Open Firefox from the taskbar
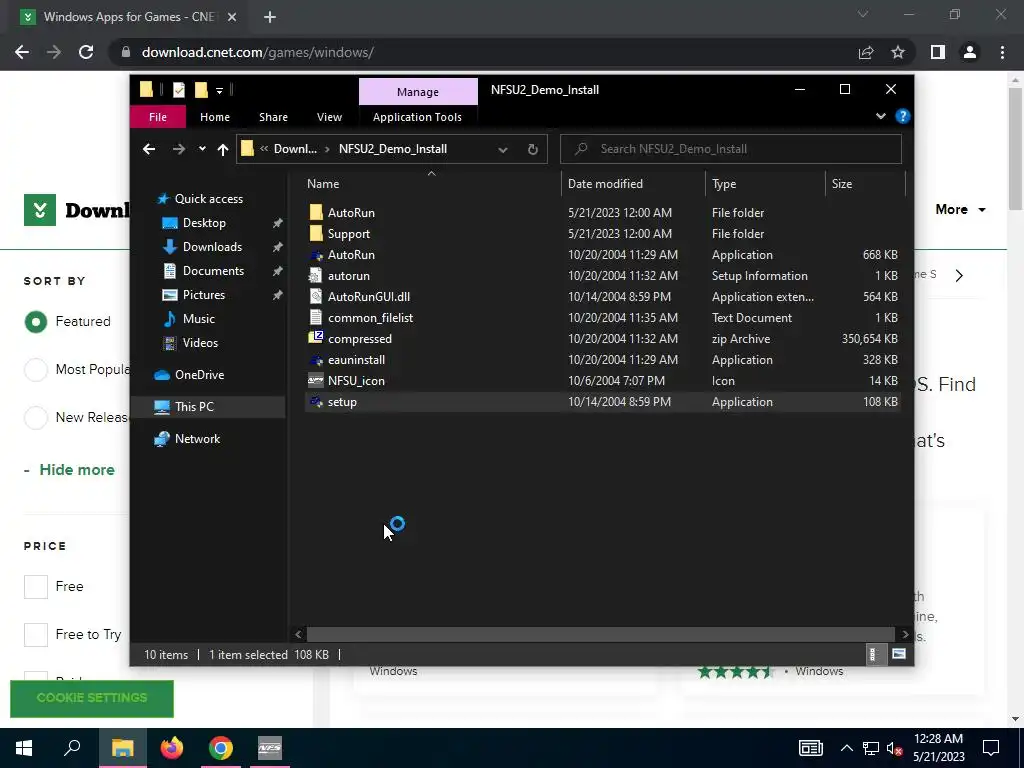The width and height of the screenshot is (1024, 768). point(172,748)
